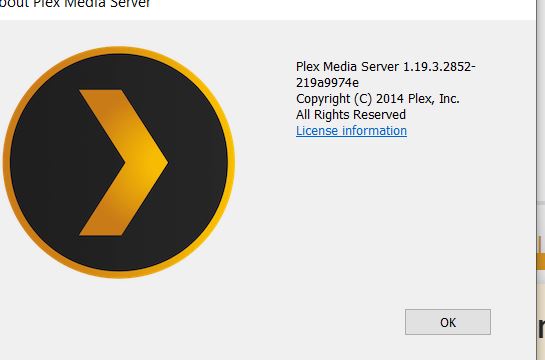Click the About Plex Media Server title
545x360 pixels.
pyautogui.click(x=75, y=4)
